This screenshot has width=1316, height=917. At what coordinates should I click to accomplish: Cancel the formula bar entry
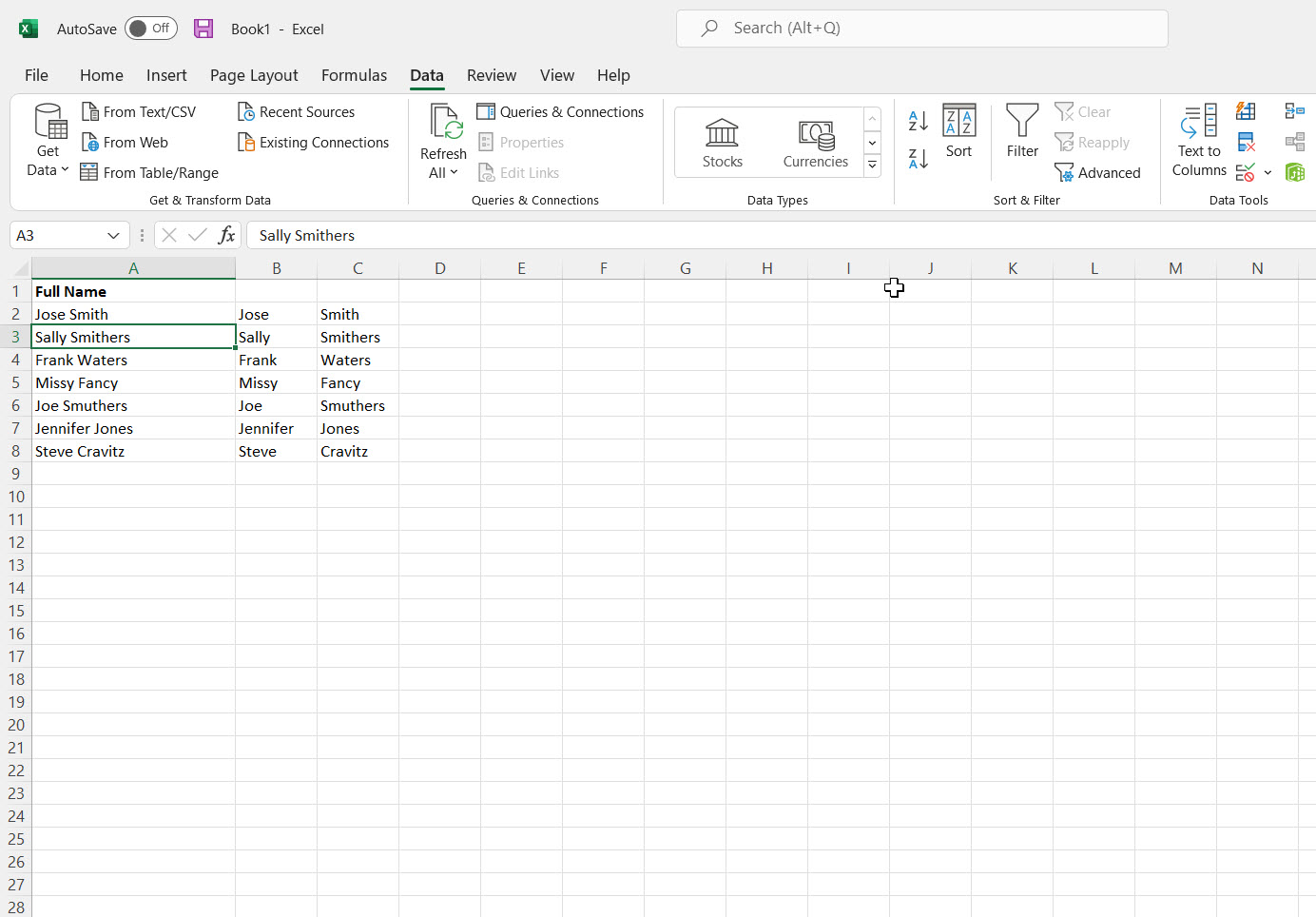[x=169, y=235]
